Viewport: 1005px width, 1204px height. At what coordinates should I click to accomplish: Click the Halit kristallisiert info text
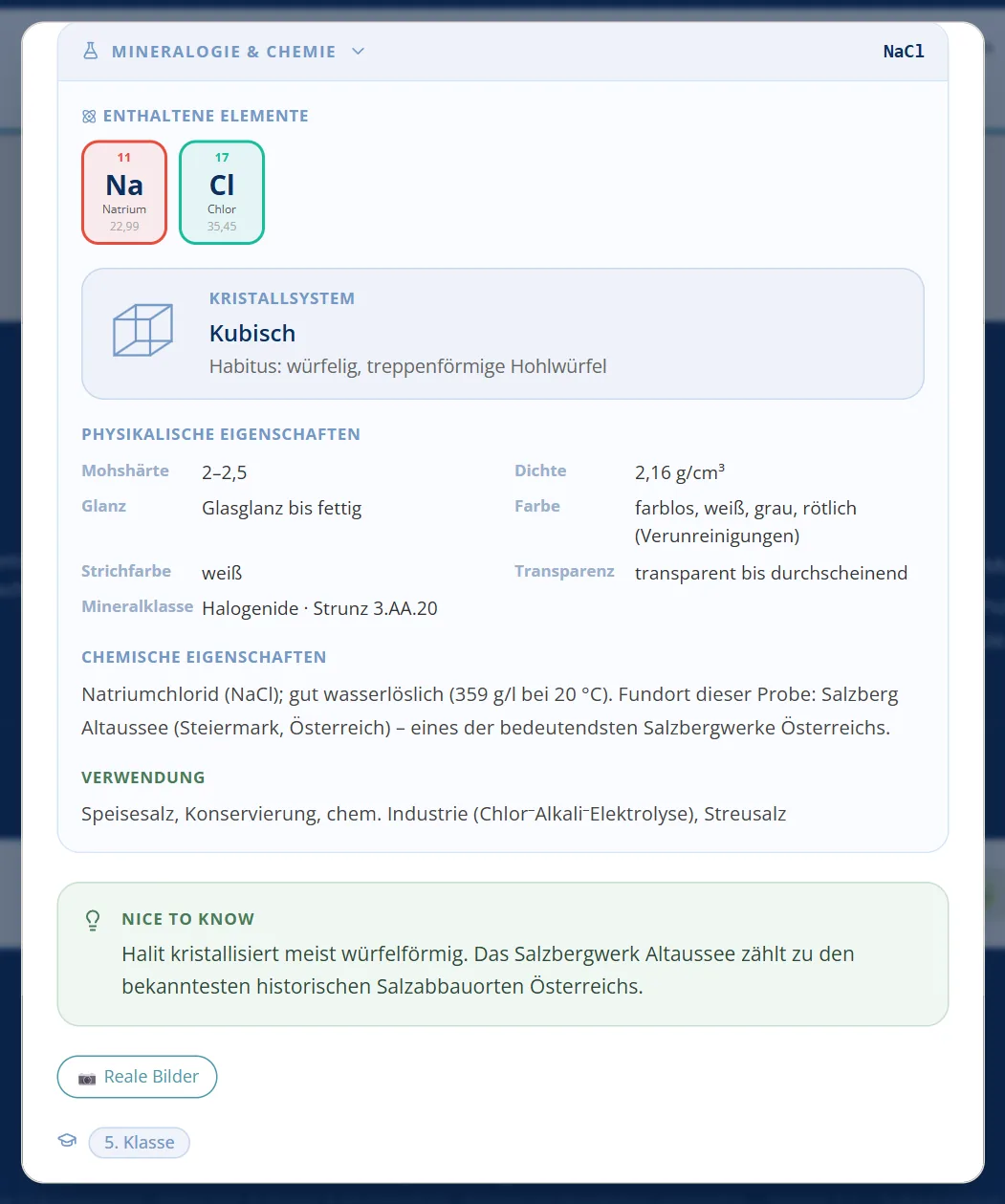click(x=488, y=970)
